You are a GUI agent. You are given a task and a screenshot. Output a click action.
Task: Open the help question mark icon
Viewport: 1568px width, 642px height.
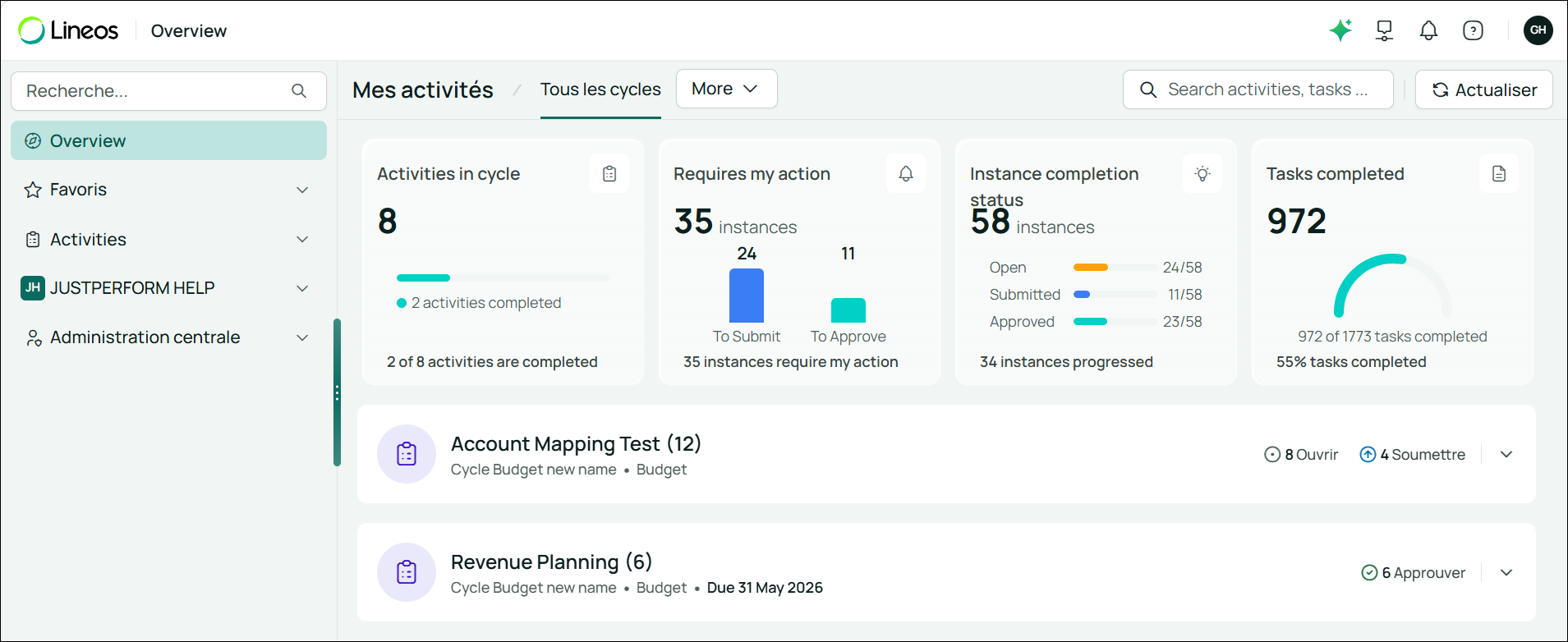(x=1474, y=30)
